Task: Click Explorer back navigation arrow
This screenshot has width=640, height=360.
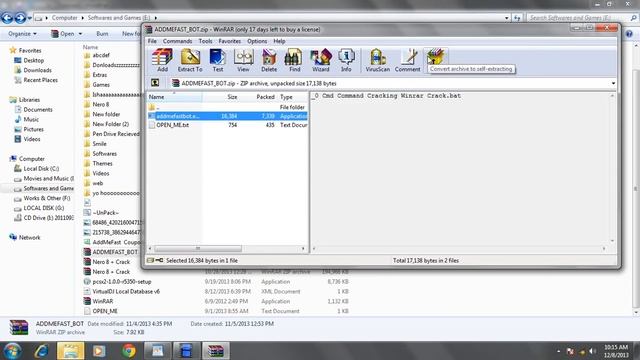Action: [x=7, y=18]
